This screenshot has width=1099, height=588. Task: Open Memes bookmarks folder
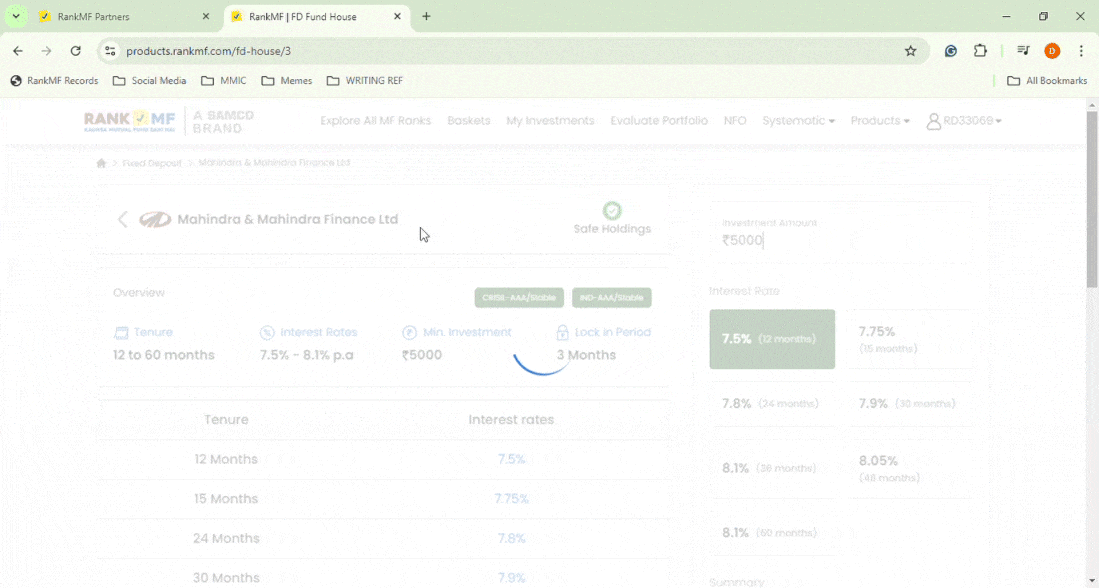[x=287, y=81]
